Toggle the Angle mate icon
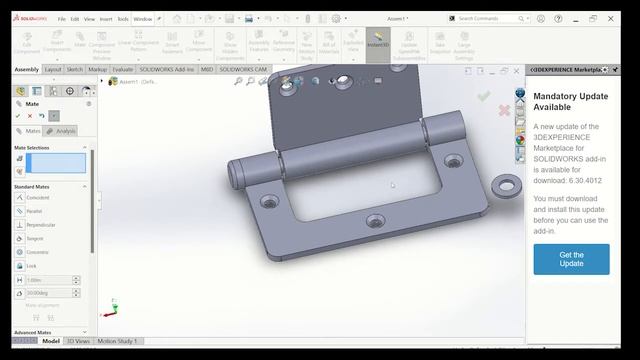Viewport: 640px width, 360px height. click(x=20, y=293)
